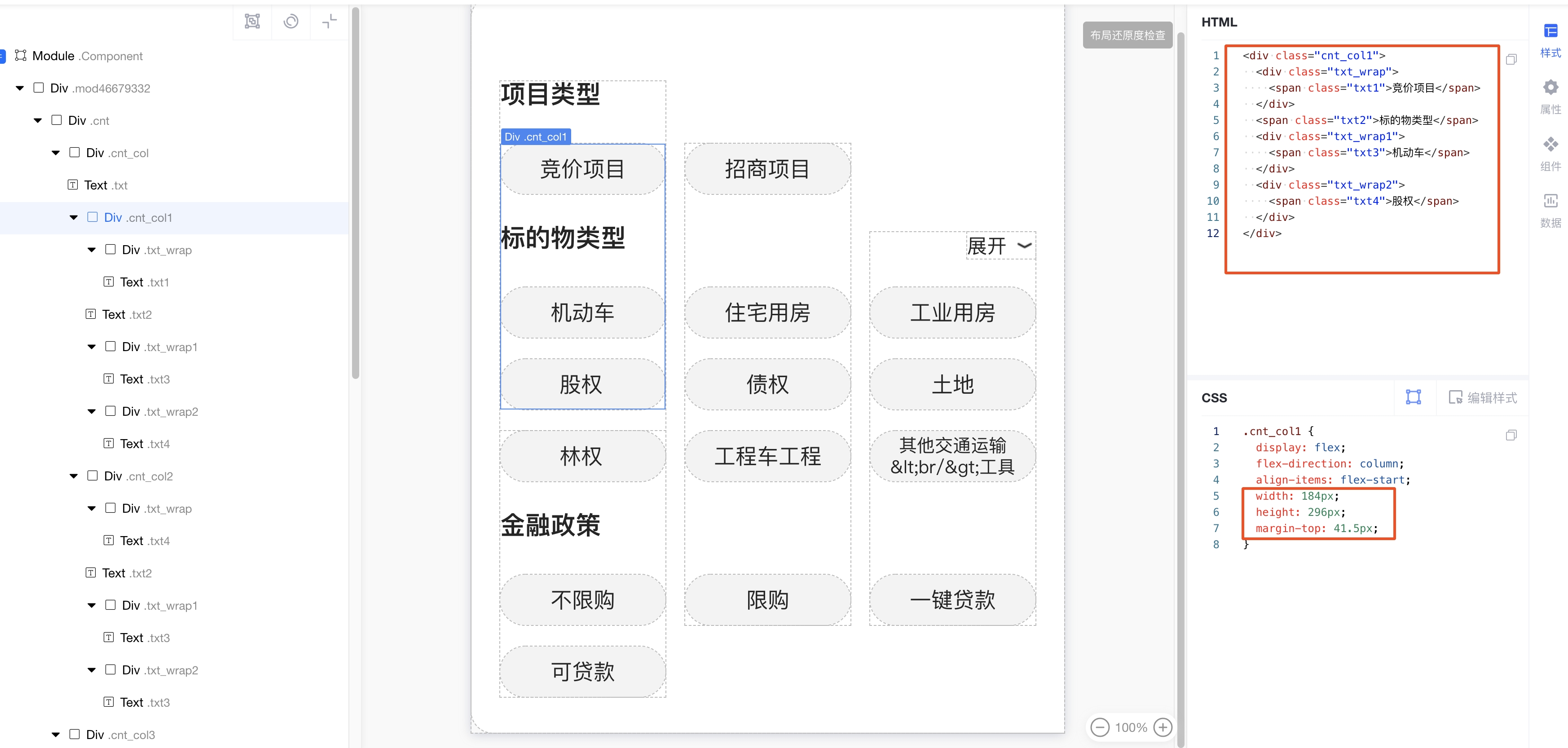
Task: Click the bounding box icon in CSS header
Action: pos(1414,397)
